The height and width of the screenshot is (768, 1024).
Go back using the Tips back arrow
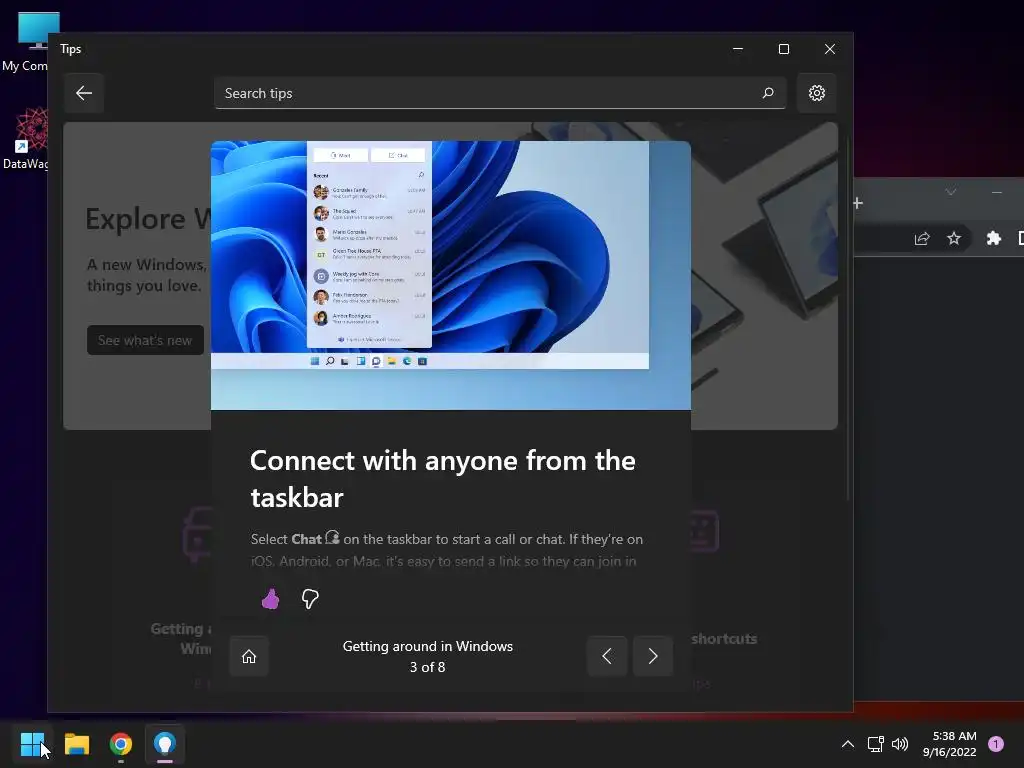click(84, 93)
